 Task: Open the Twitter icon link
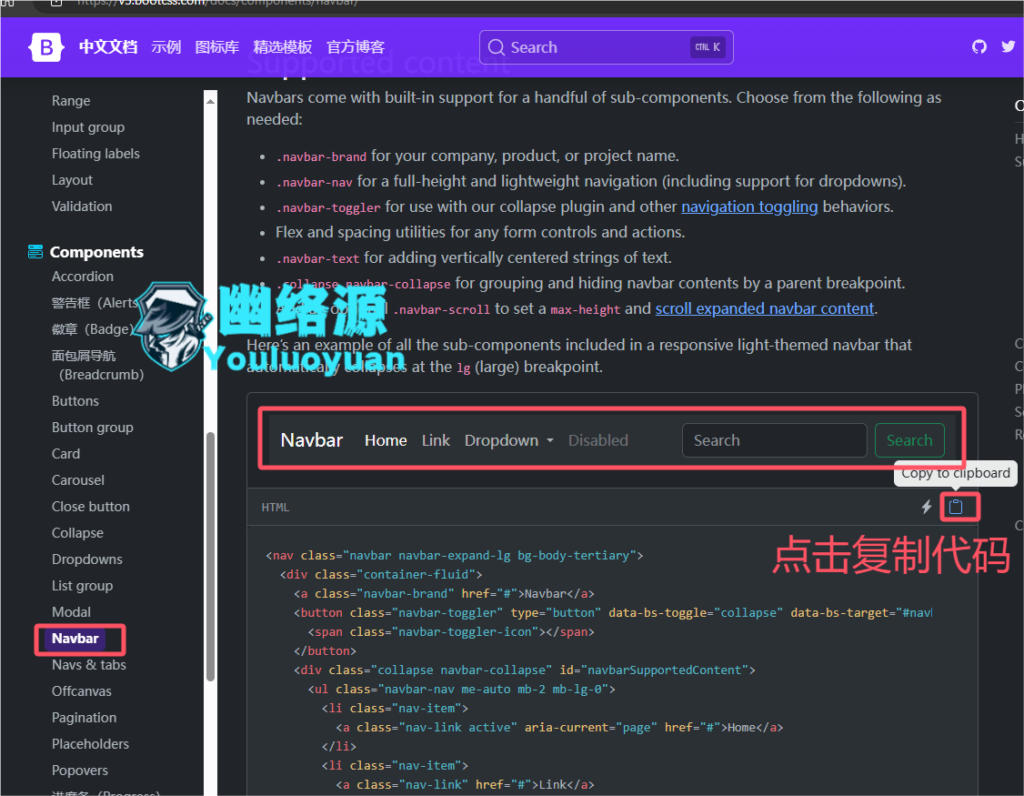[x=1008, y=47]
